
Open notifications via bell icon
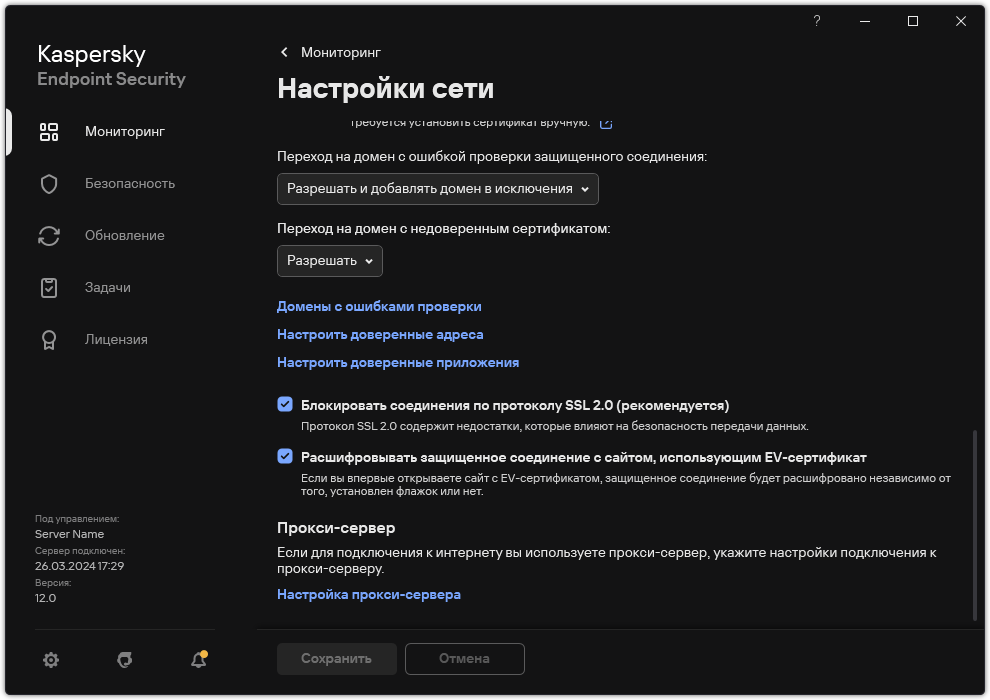point(197,660)
